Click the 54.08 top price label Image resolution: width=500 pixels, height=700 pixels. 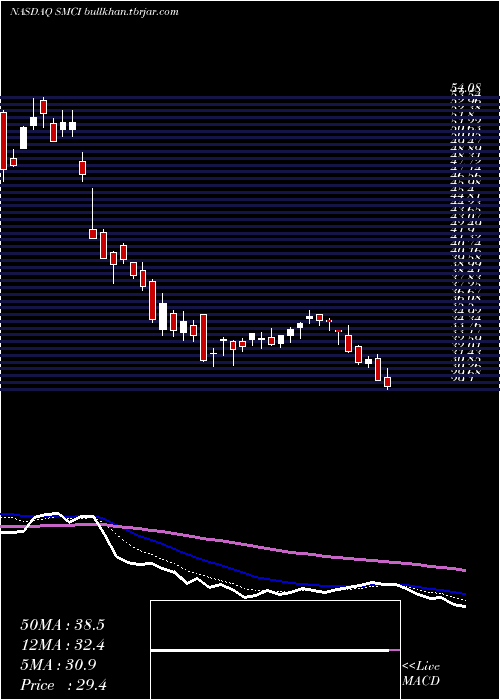click(x=466, y=90)
